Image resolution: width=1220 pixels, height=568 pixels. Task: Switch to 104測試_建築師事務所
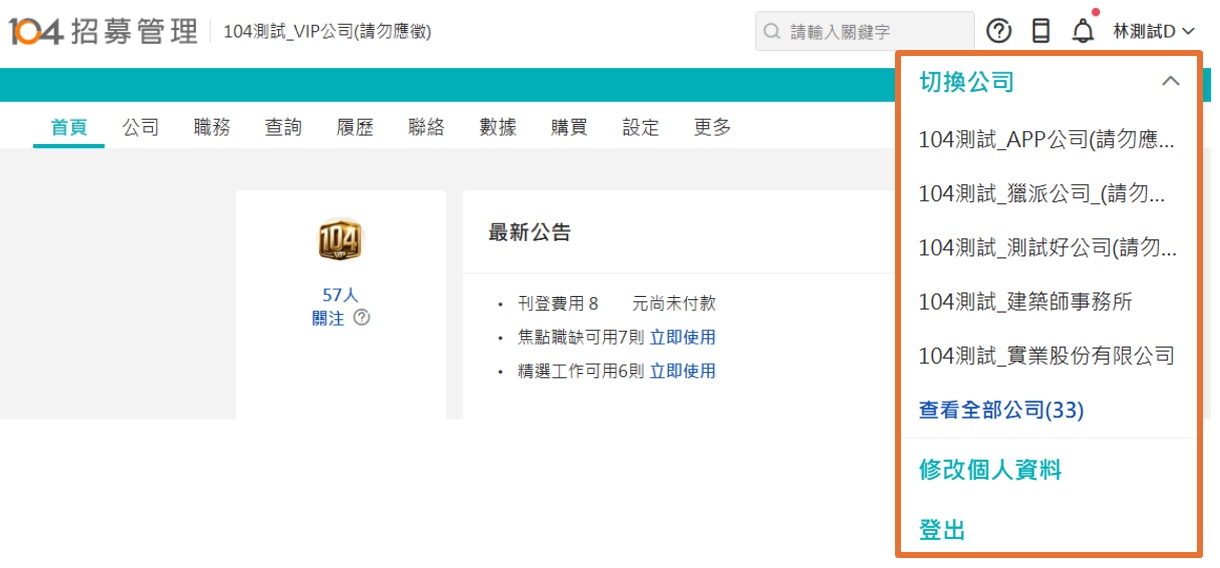point(1025,301)
